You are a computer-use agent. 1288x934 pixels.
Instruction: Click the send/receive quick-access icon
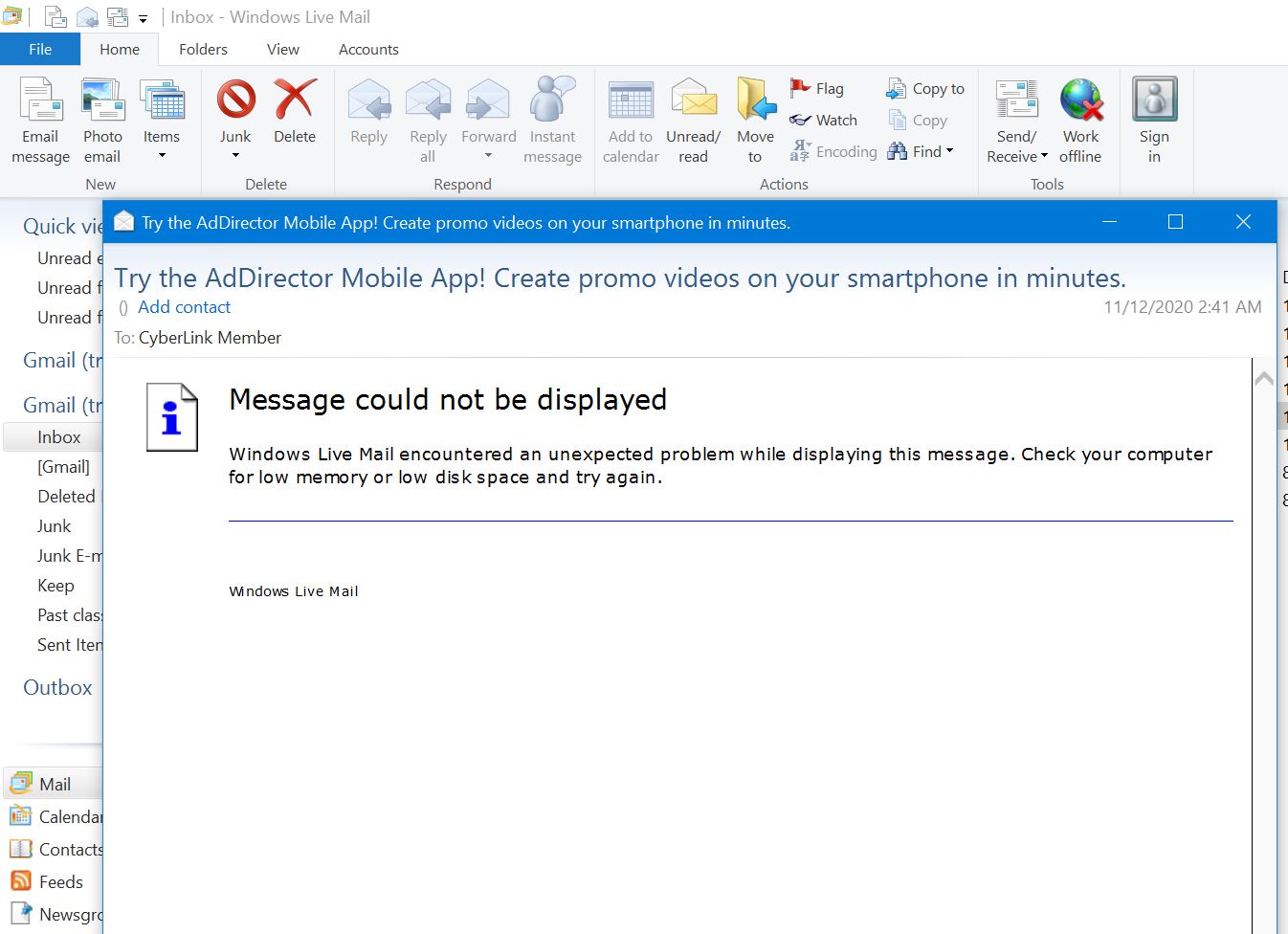[x=118, y=17]
